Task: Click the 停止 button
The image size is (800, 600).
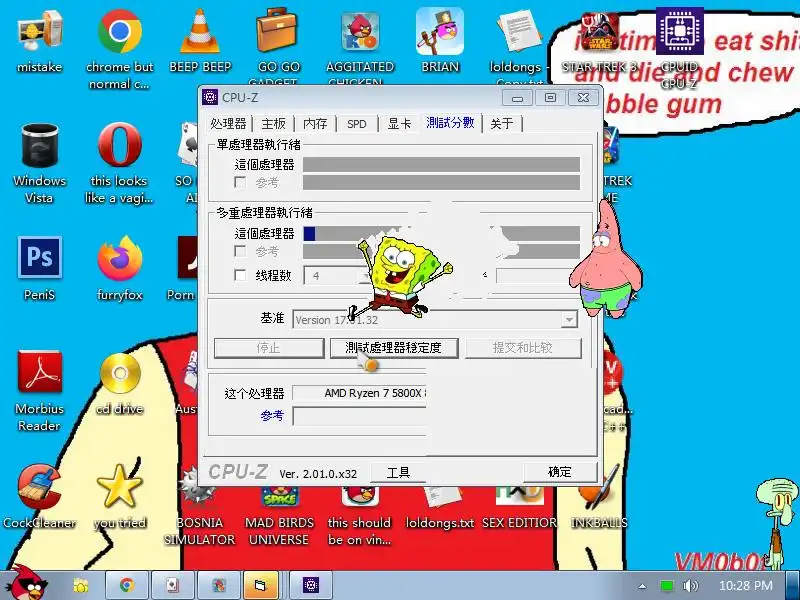Action: pyautogui.click(x=269, y=348)
